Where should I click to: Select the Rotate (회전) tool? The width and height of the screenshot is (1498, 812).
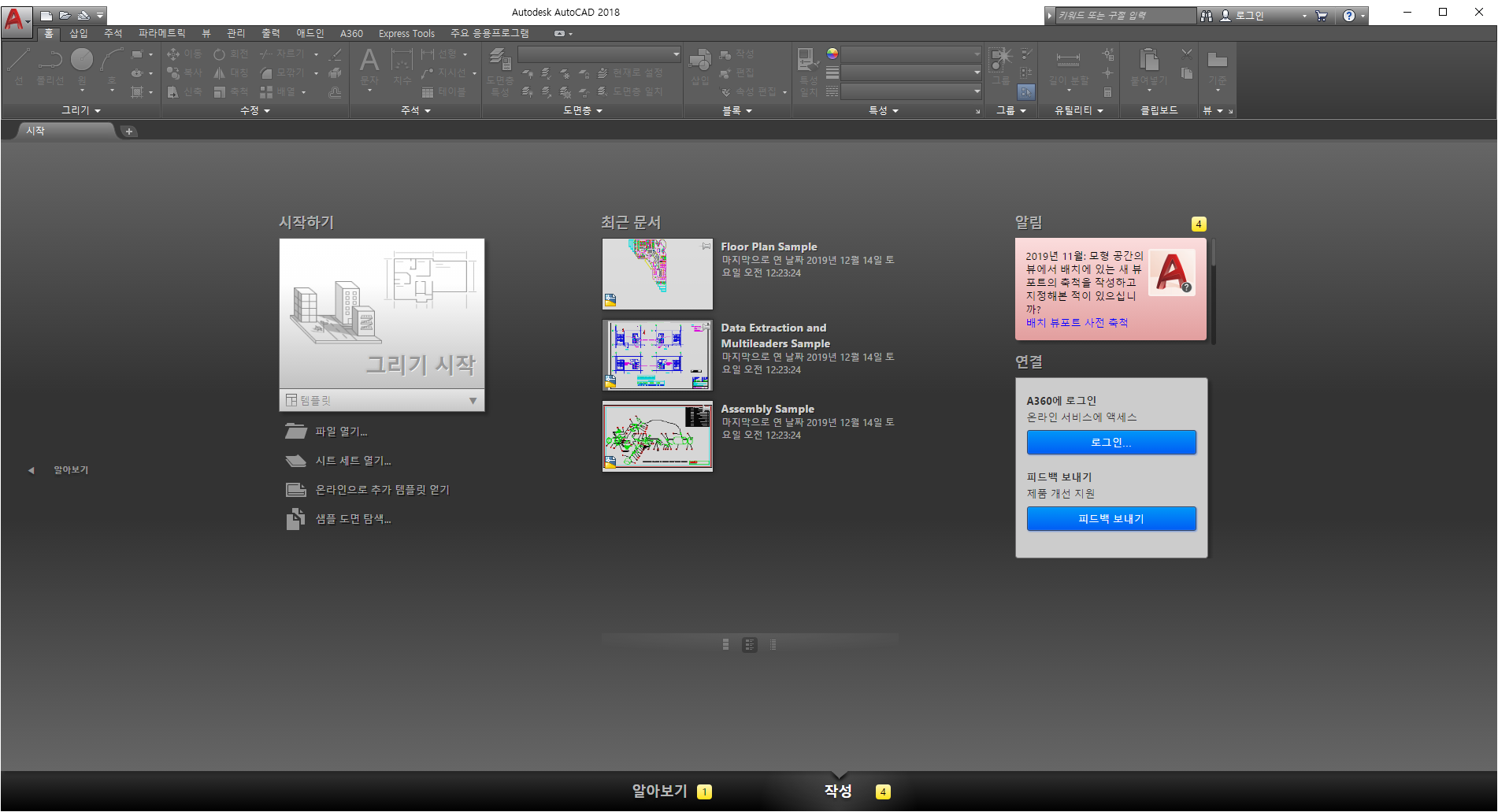(231, 54)
